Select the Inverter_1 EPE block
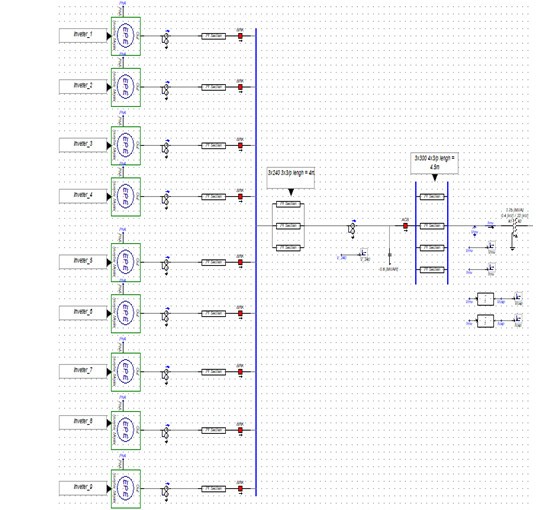 click(x=126, y=36)
